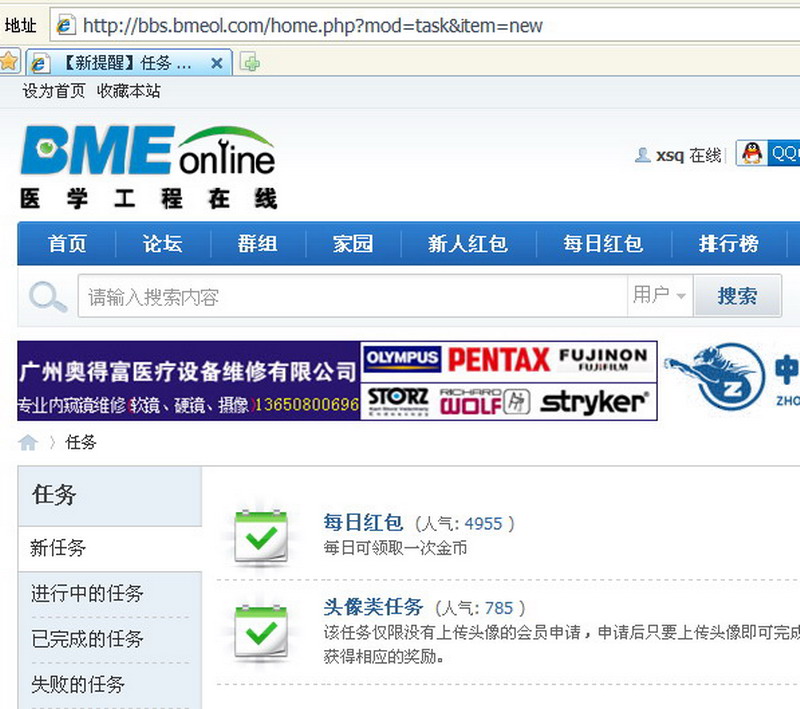The width and height of the screenshot is (800, 709).
Task: Open the 论坛 navigation menu
Action: pos(162,244)
